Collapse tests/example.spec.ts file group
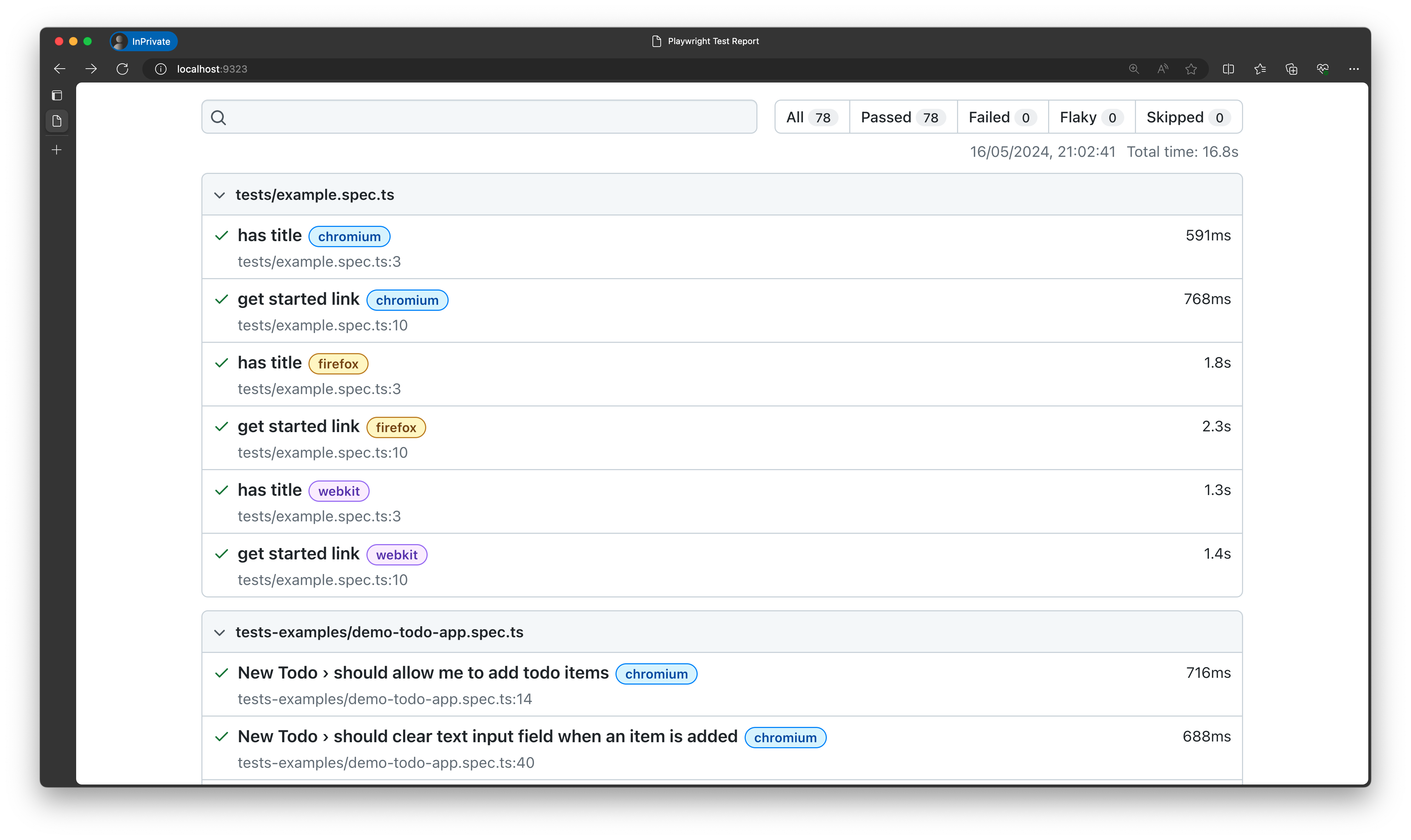The height and width of the screenshot is (840, 1411). coord(220,195)
